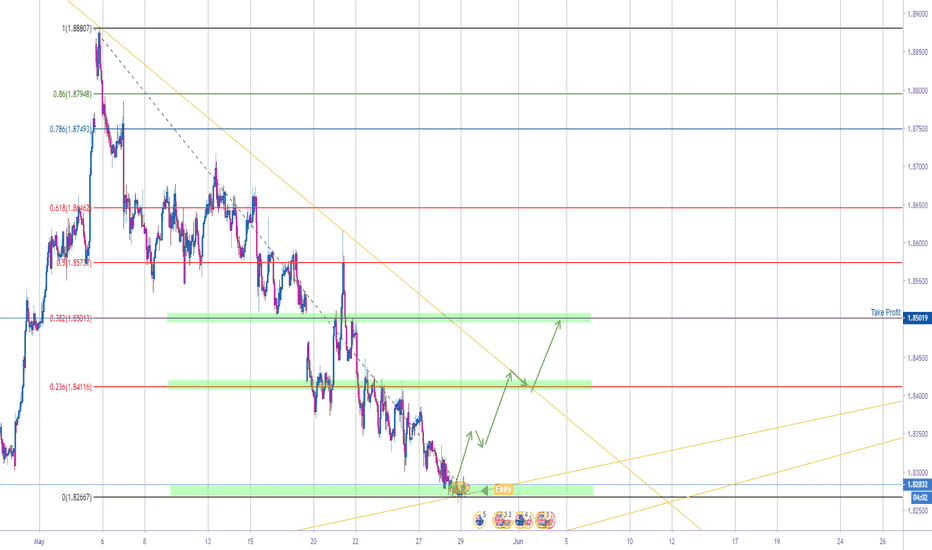Click date 15 on the time axis

click(250, 542)
